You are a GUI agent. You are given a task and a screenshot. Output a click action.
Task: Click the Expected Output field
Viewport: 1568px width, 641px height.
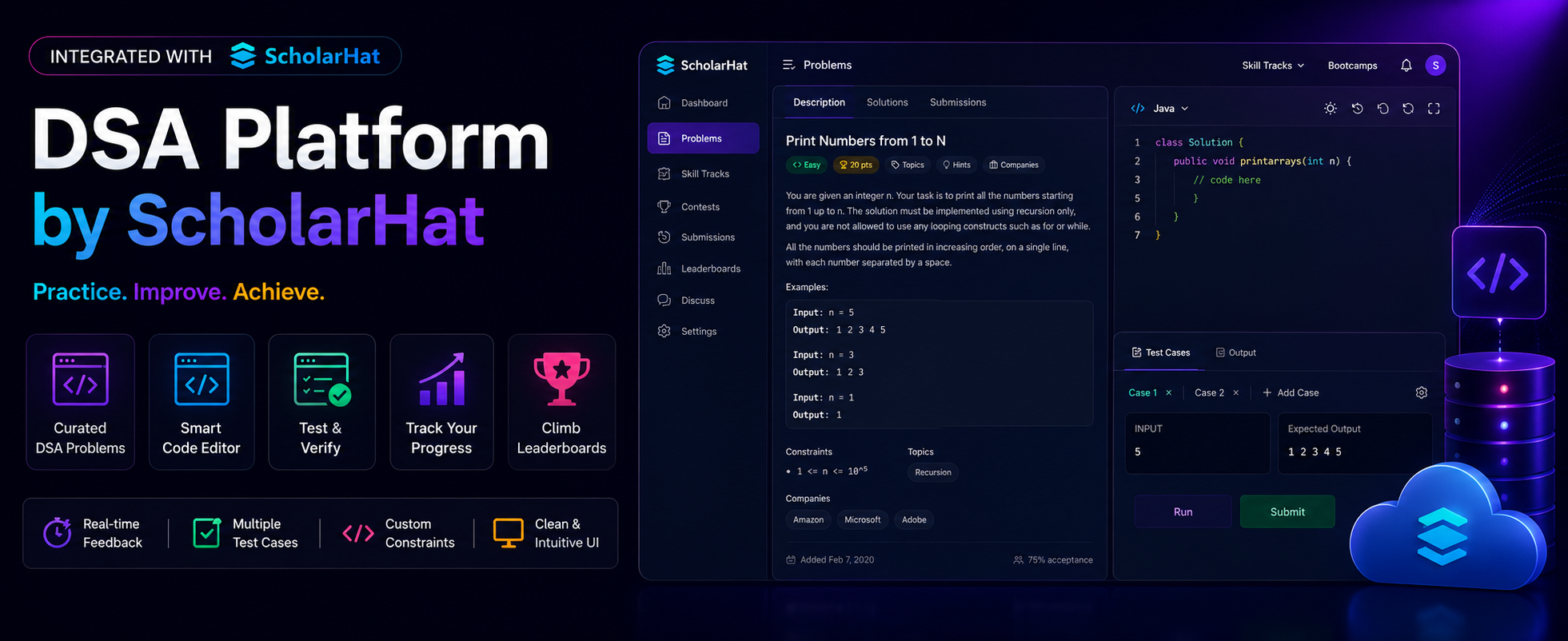1355,443
